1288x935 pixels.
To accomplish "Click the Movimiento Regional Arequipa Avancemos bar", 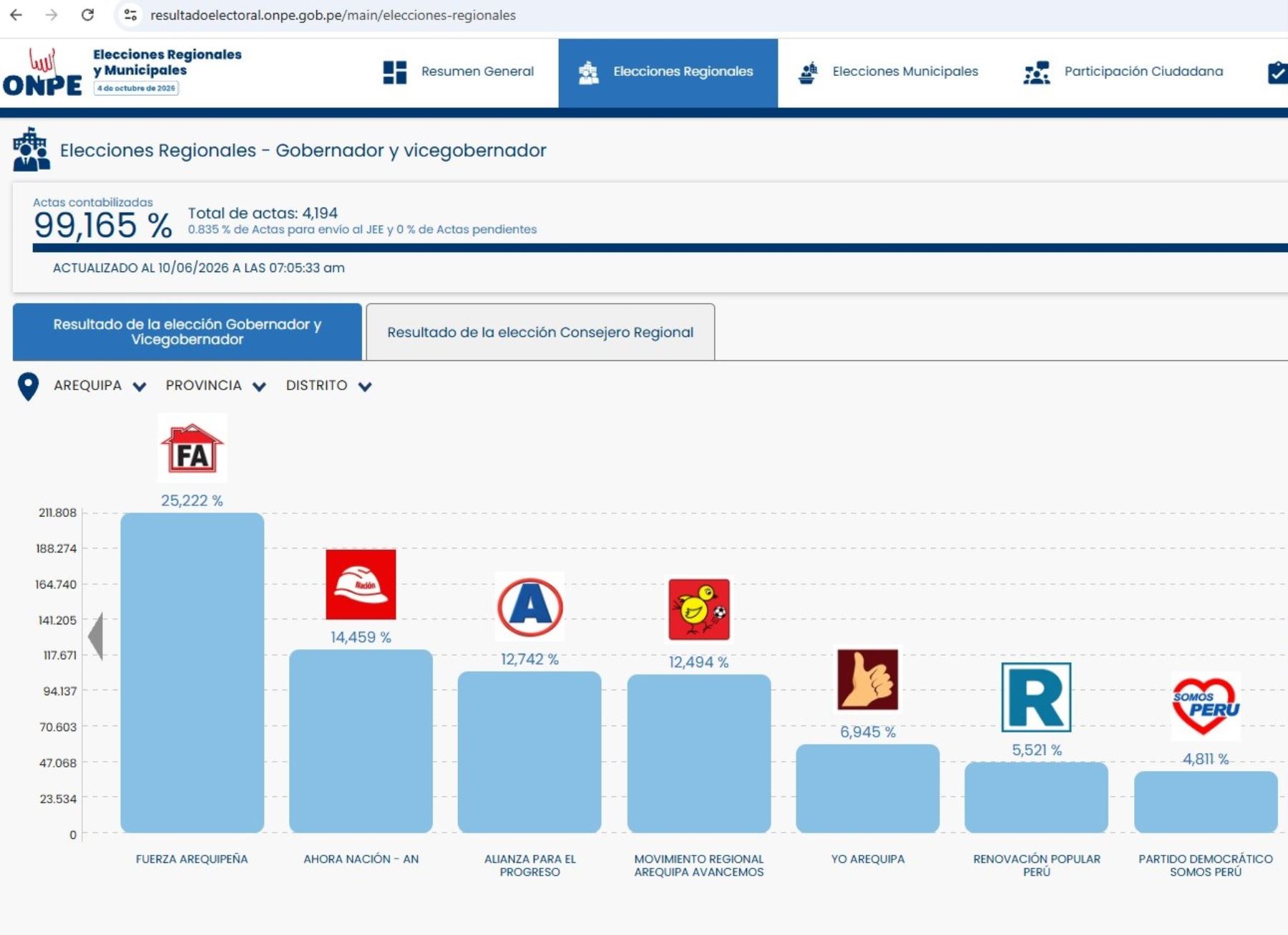I will click(x=699, y=754).
